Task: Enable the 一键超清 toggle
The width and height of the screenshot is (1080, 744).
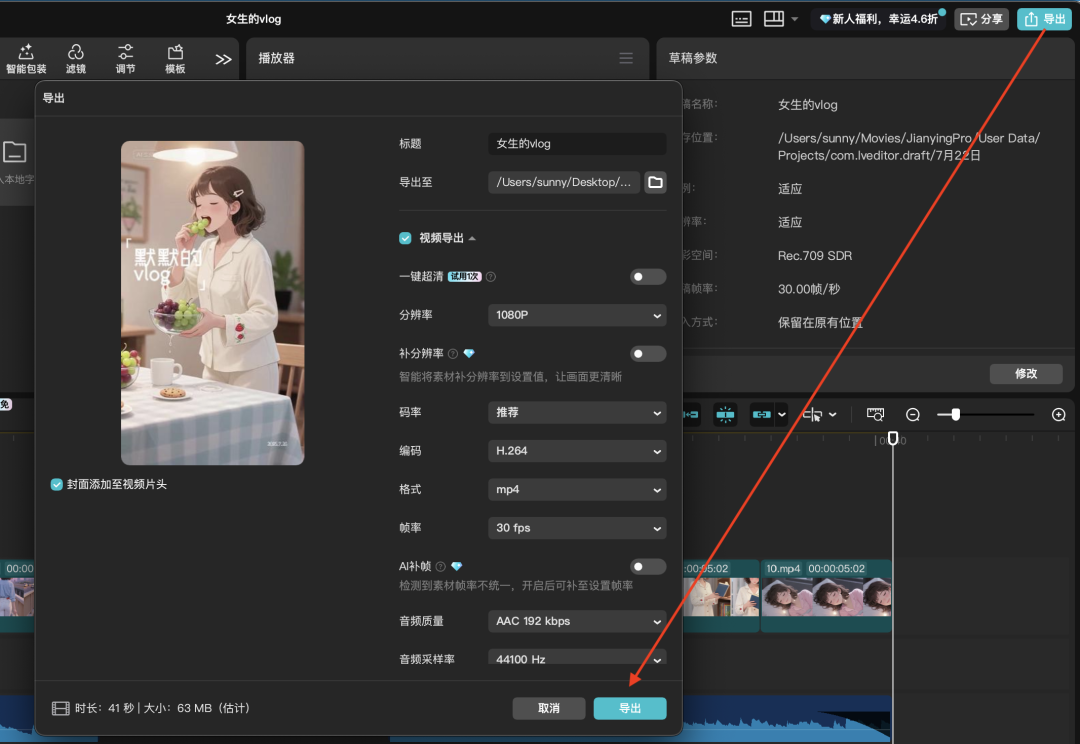Action: pos(647,277)
